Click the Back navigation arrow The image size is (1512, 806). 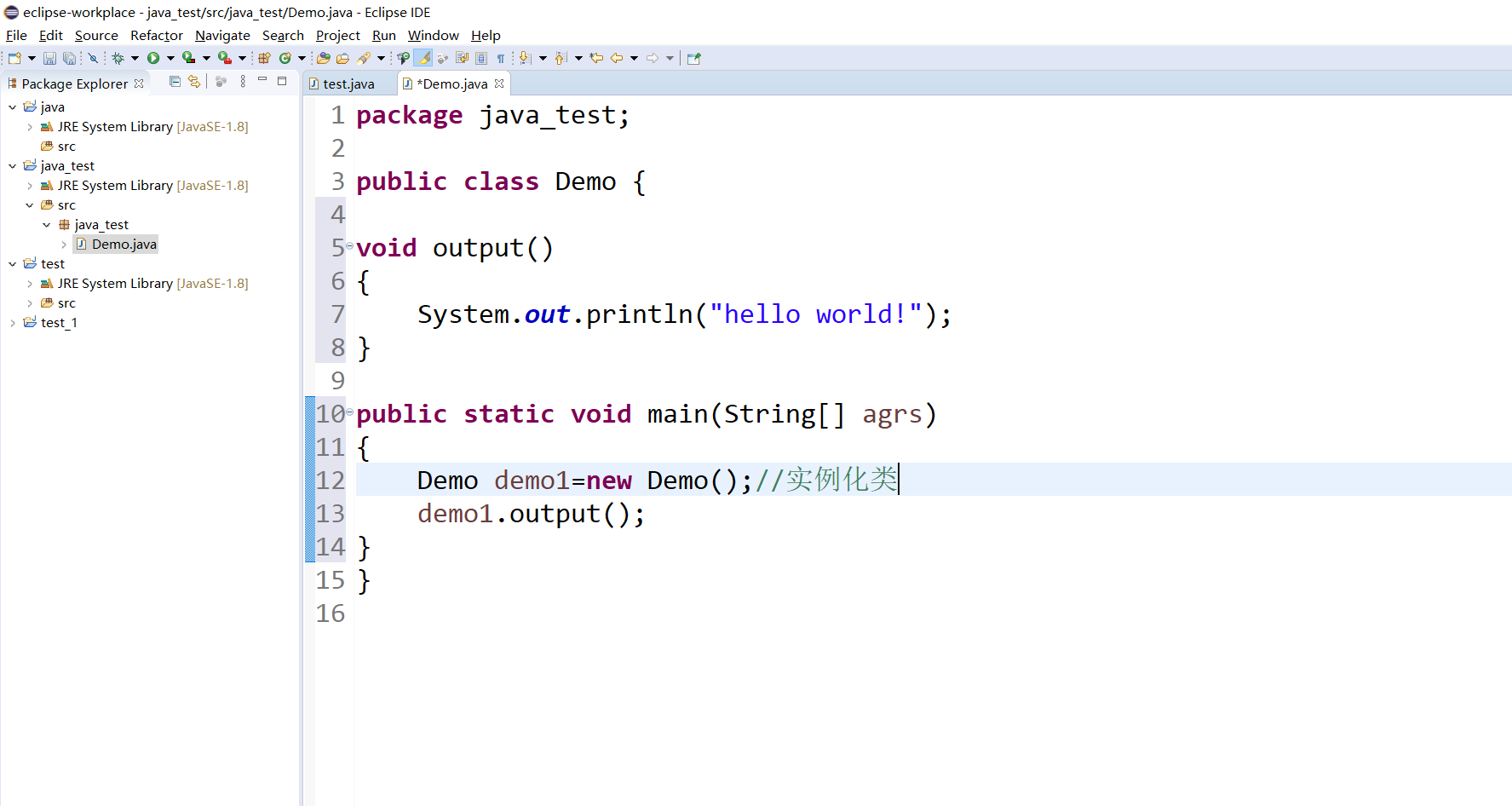tap(617, 58)
